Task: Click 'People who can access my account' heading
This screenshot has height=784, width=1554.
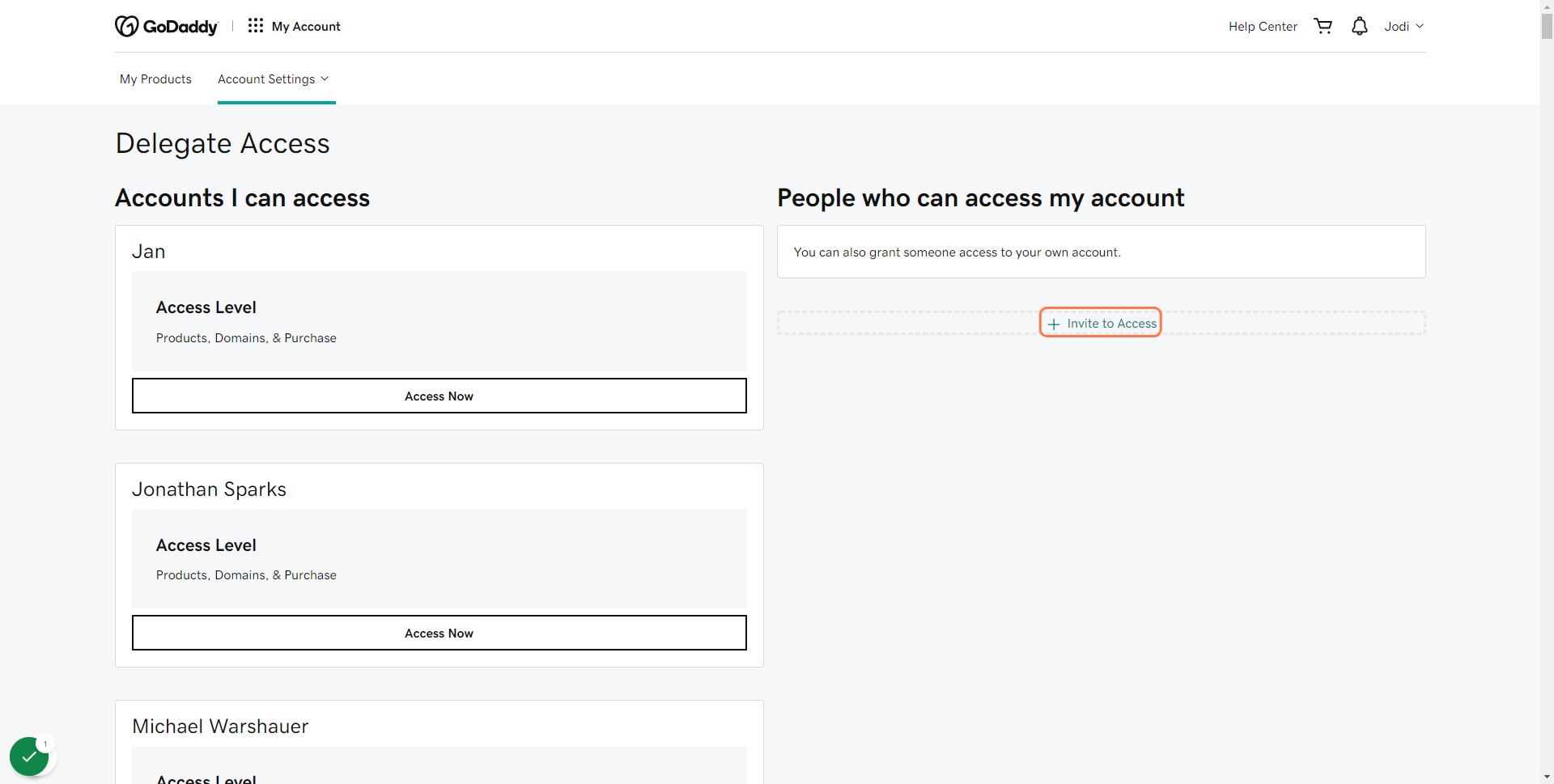Action: (981, 198)
